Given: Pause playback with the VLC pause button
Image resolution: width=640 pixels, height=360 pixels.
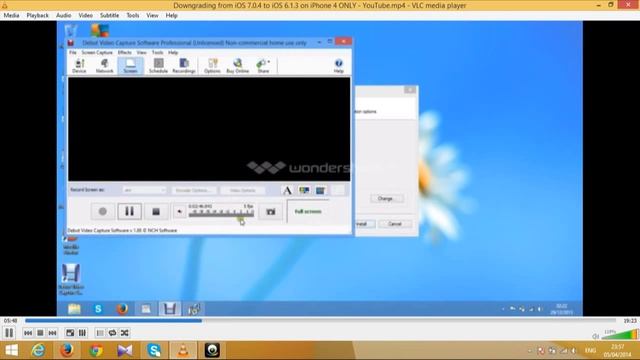Looking at the screenshot, I should pyautogui.click(x=9, y=333).
